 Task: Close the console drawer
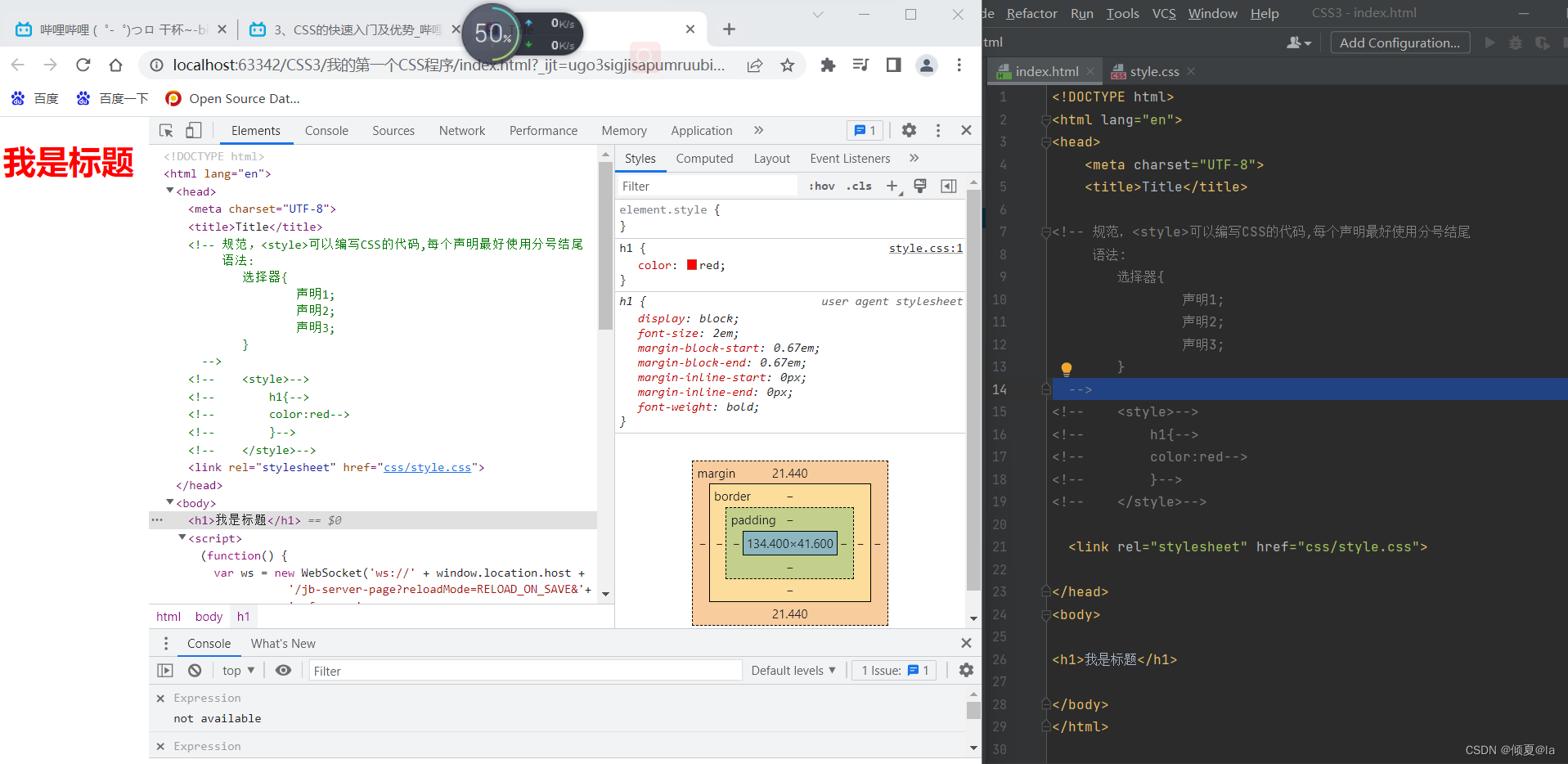click(966, 643)
